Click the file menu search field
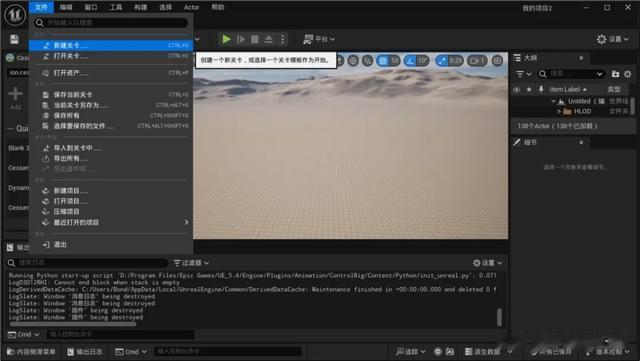The width and height of the screenshot is (640, 361). click(x=111, y=22)
